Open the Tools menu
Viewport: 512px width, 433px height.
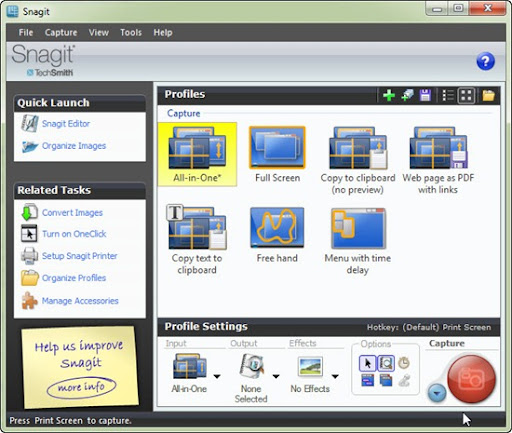coord(131,33)
